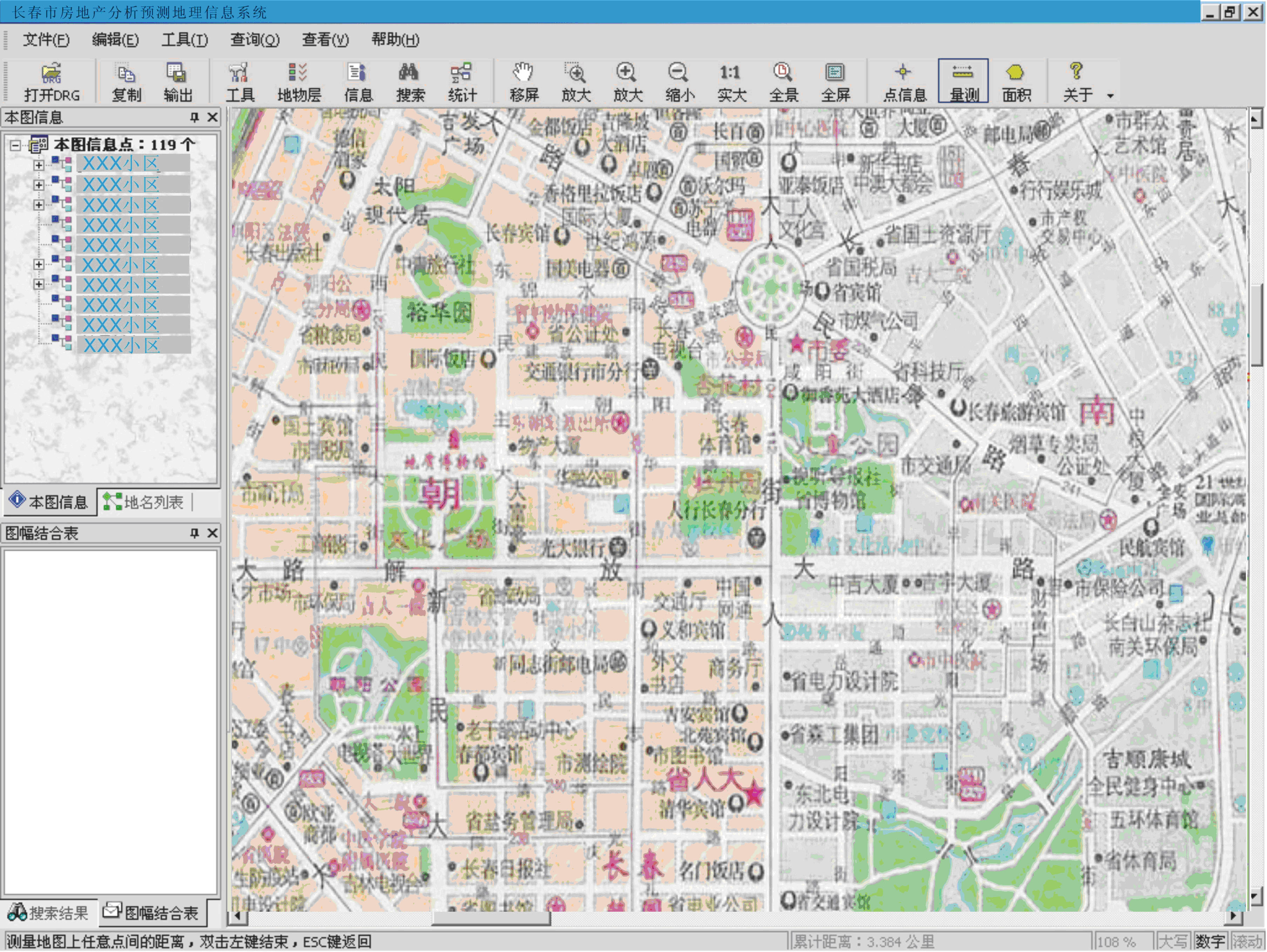Select the fourth XXX小区 tree item
Image resolution: width=1267 pixels, height=952 pixels.
[134, 225]
